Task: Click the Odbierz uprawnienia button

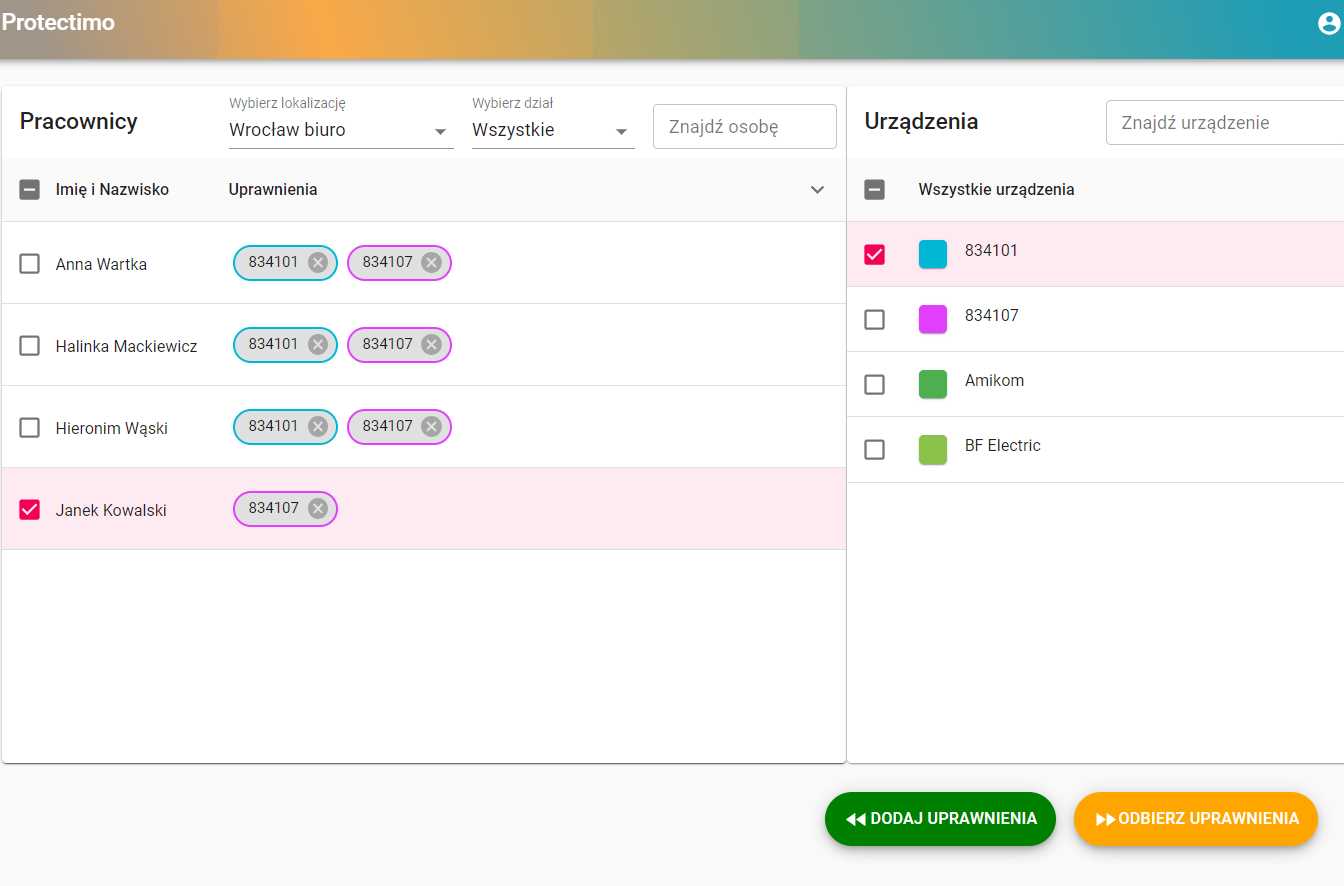Action: (1196, 819)
